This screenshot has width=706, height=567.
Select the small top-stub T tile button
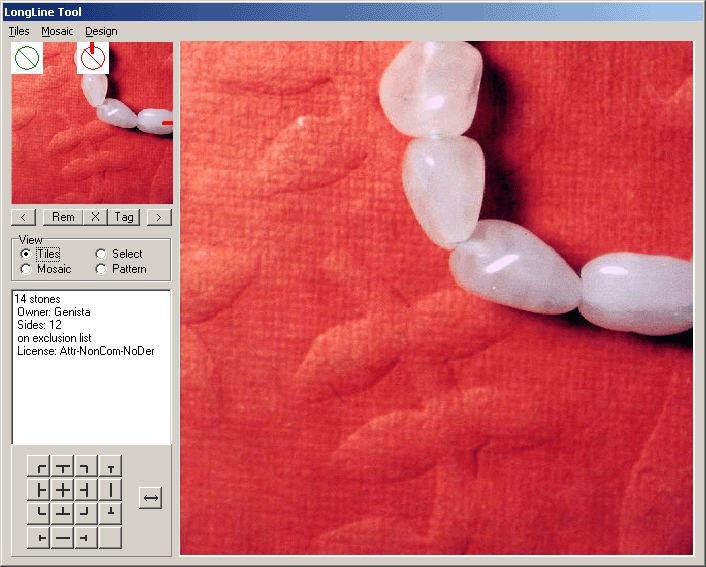click(x=110, y=466)
